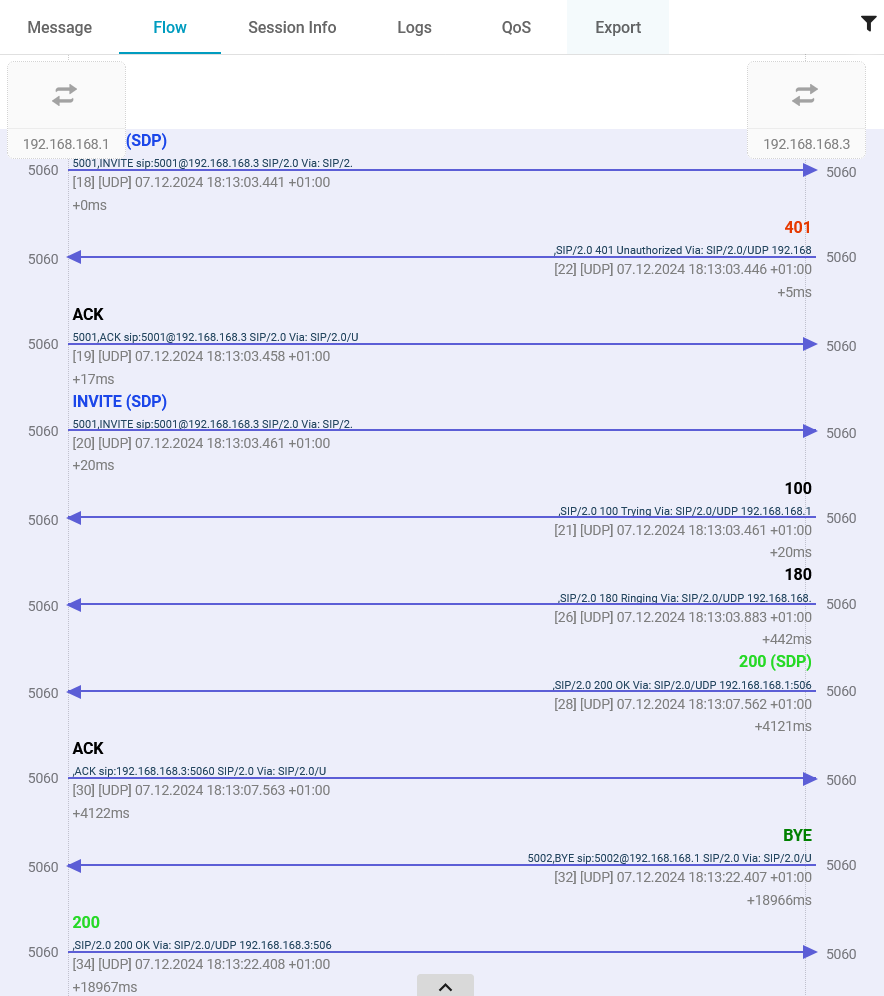The image size is (884, 996).
Task: Click the 192.168.168.3 host label
Action: [806, 144]
